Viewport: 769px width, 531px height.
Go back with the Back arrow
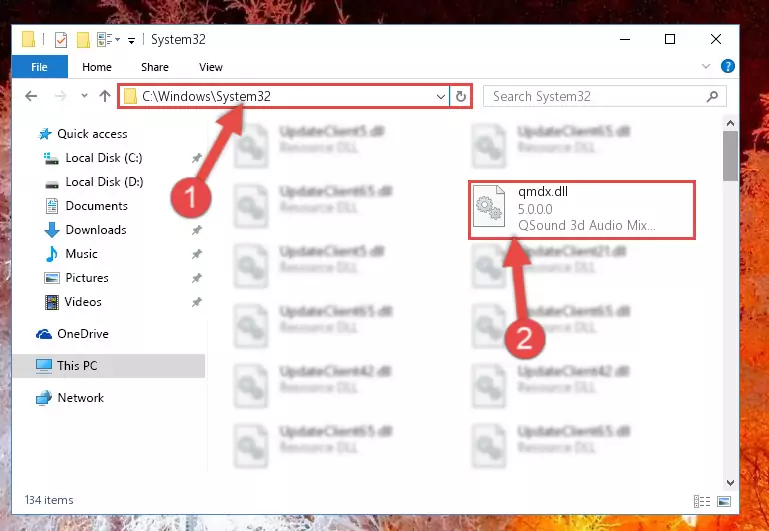point(31,96)
